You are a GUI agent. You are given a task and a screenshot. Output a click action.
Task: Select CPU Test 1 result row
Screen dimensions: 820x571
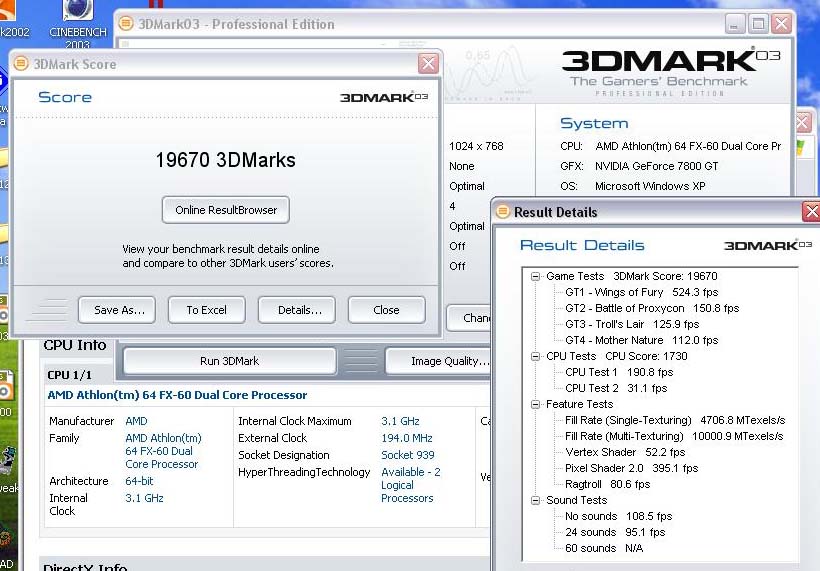619,372
